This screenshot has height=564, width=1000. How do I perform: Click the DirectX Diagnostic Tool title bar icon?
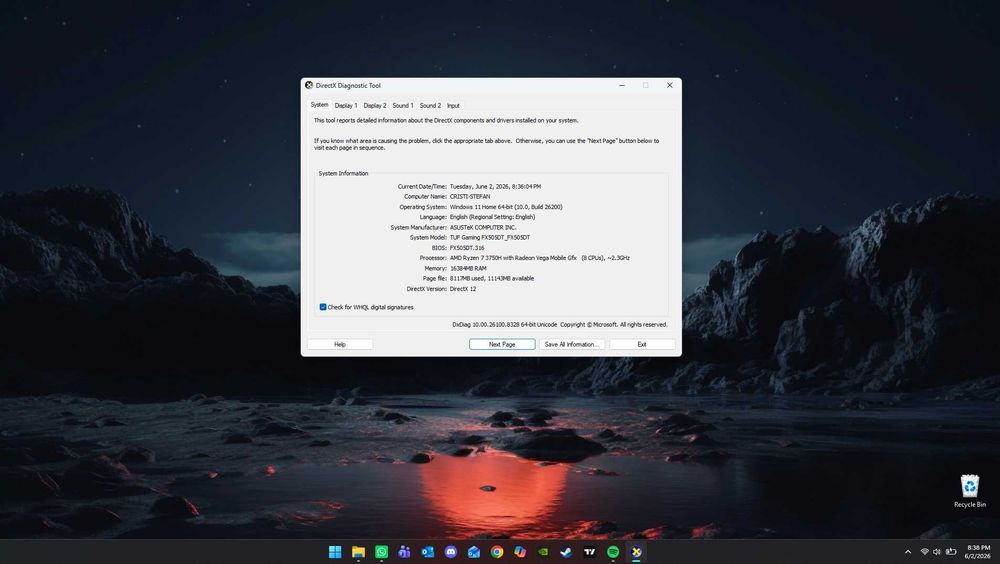click(309, 85)
